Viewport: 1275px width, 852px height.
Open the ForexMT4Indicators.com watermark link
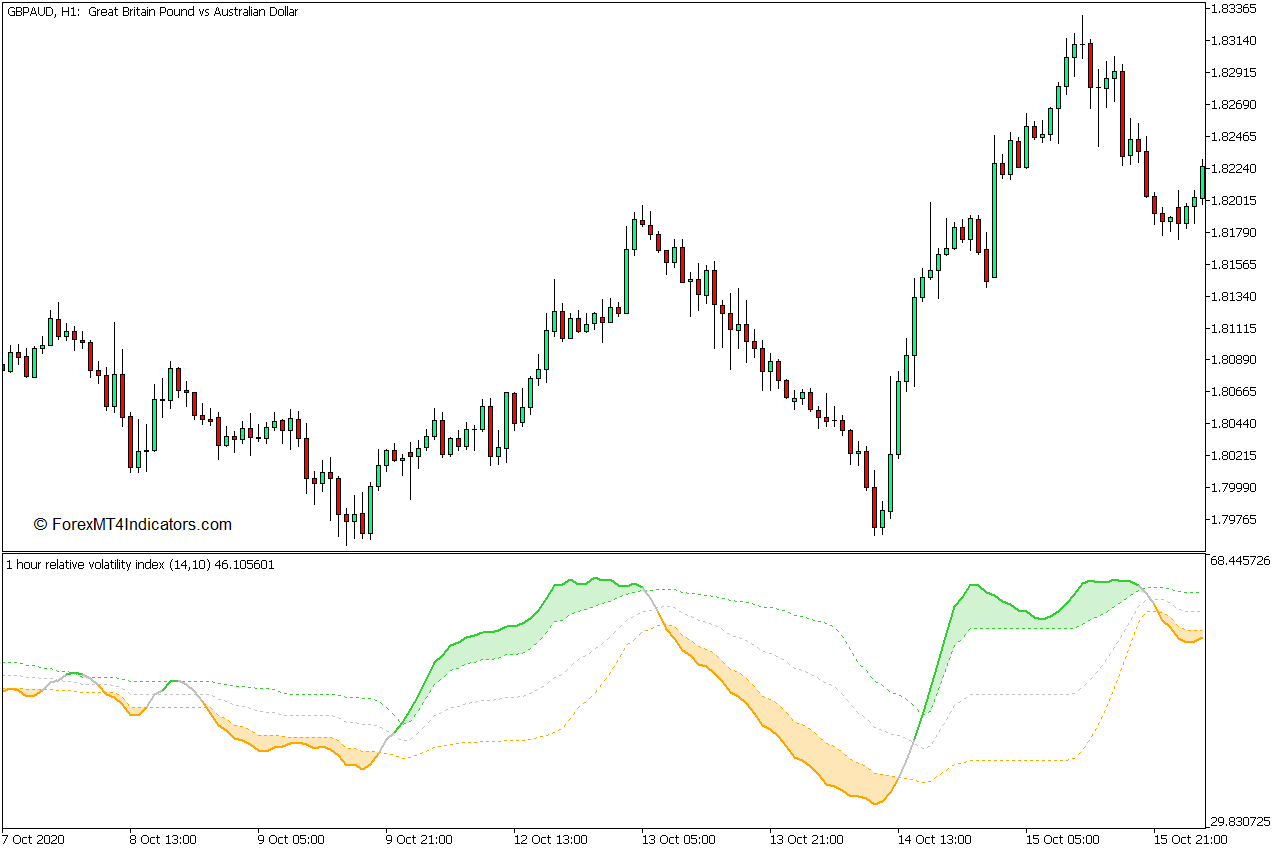[132, 524]
